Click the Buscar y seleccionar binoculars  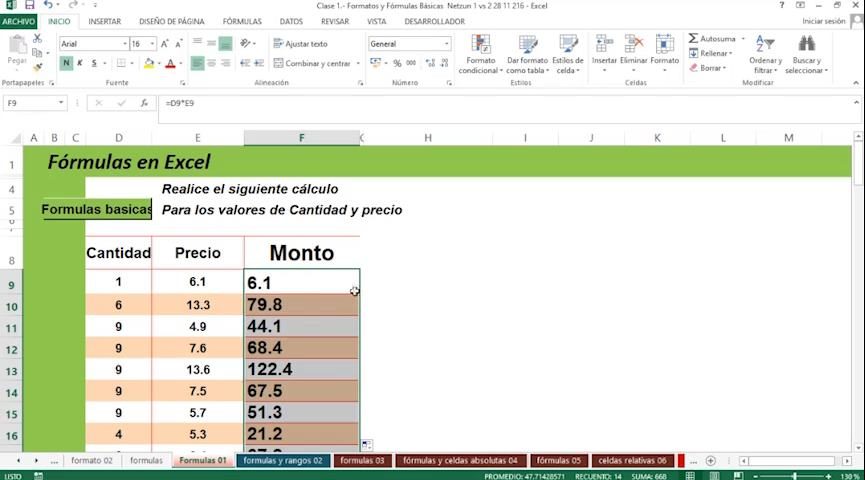click(x=806, y=44)
